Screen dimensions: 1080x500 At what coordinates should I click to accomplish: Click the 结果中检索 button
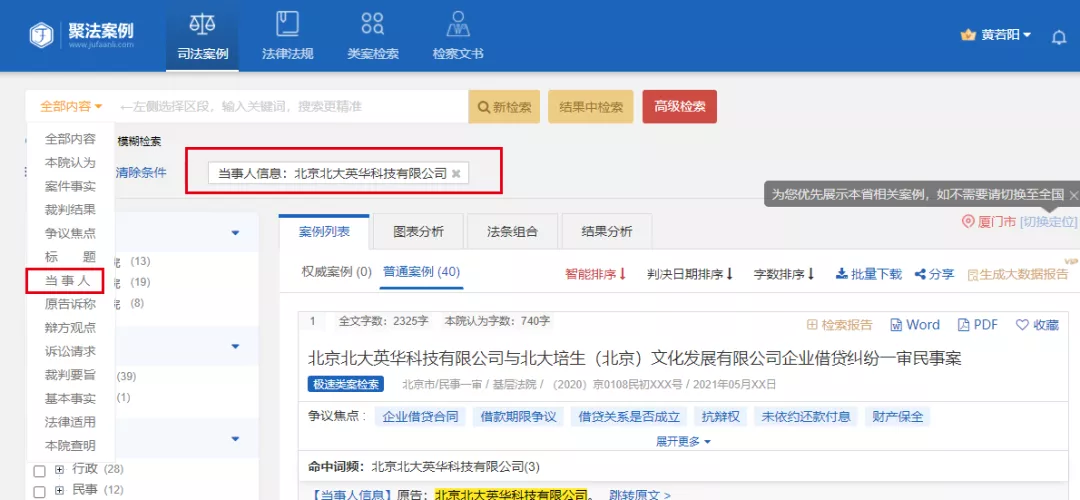[590, 107]
